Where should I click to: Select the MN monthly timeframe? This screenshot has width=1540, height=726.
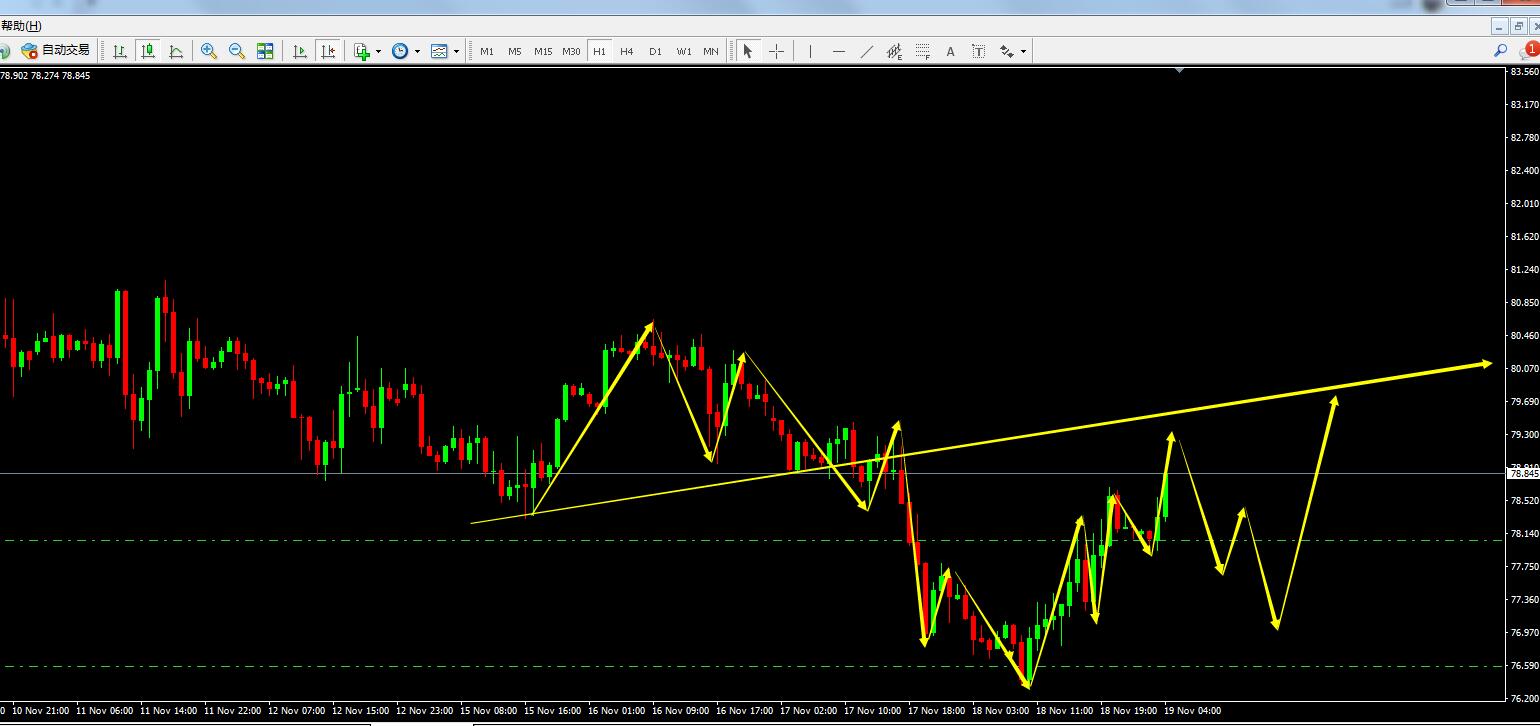coord(711,51)
